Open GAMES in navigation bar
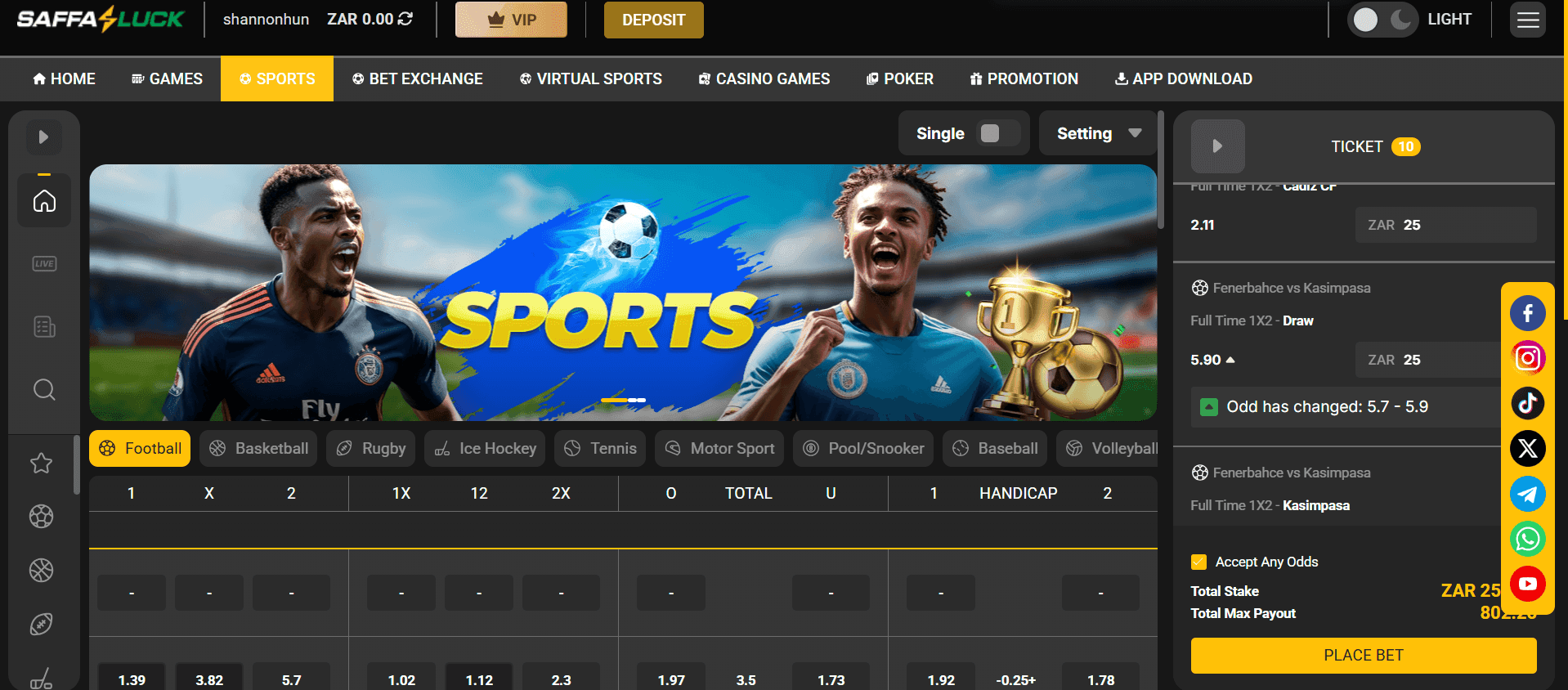This screenshot has width=1568, height=690. coord(167,78)
